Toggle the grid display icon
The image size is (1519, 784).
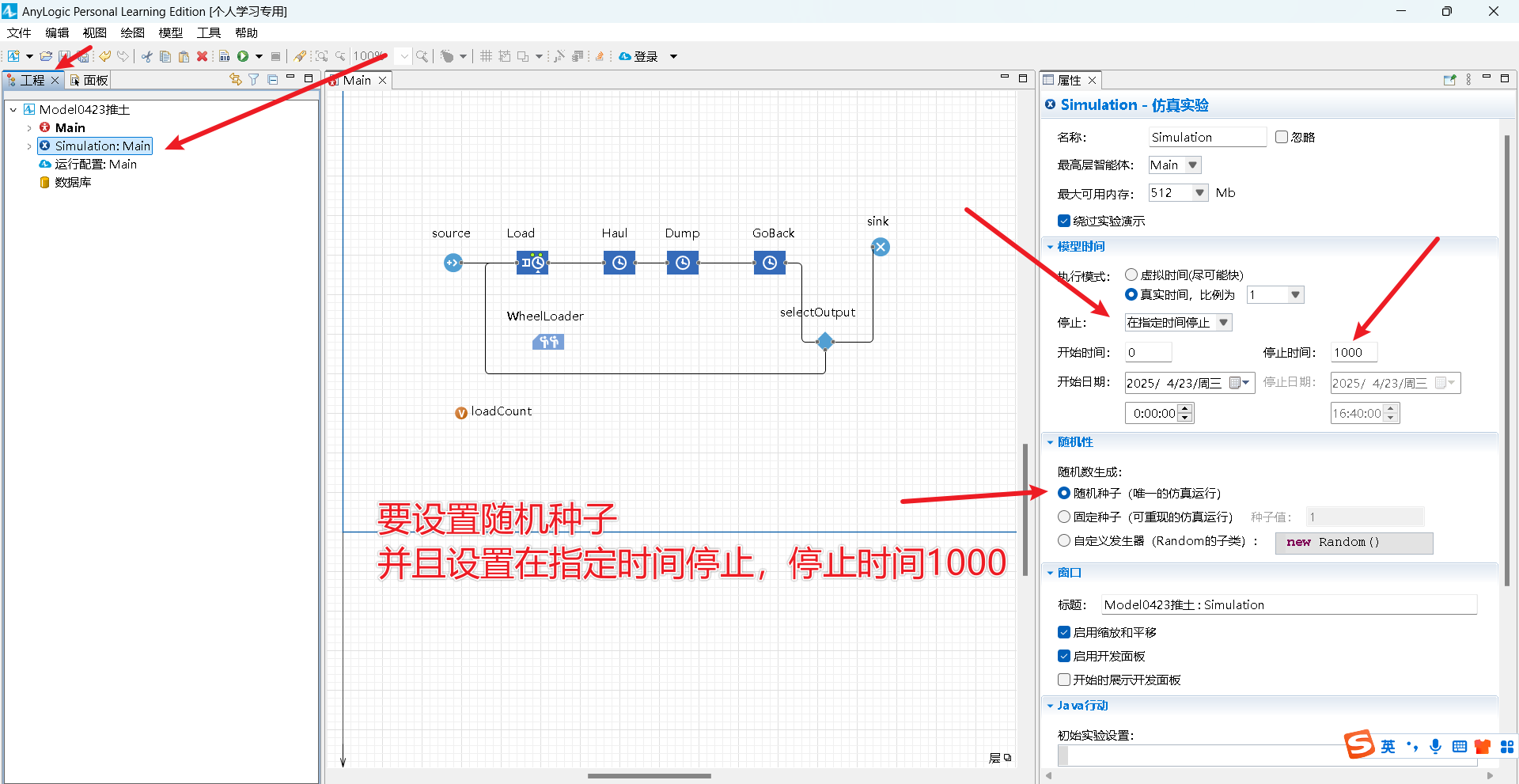coord(486,56)
